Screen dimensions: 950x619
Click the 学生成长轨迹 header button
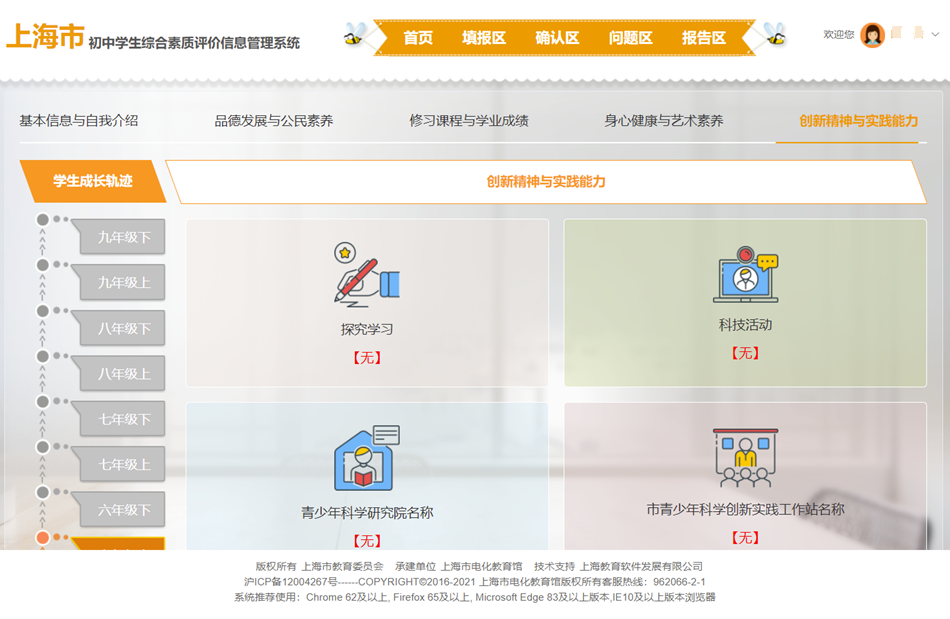pyautogui.click(x=92, y=181)
